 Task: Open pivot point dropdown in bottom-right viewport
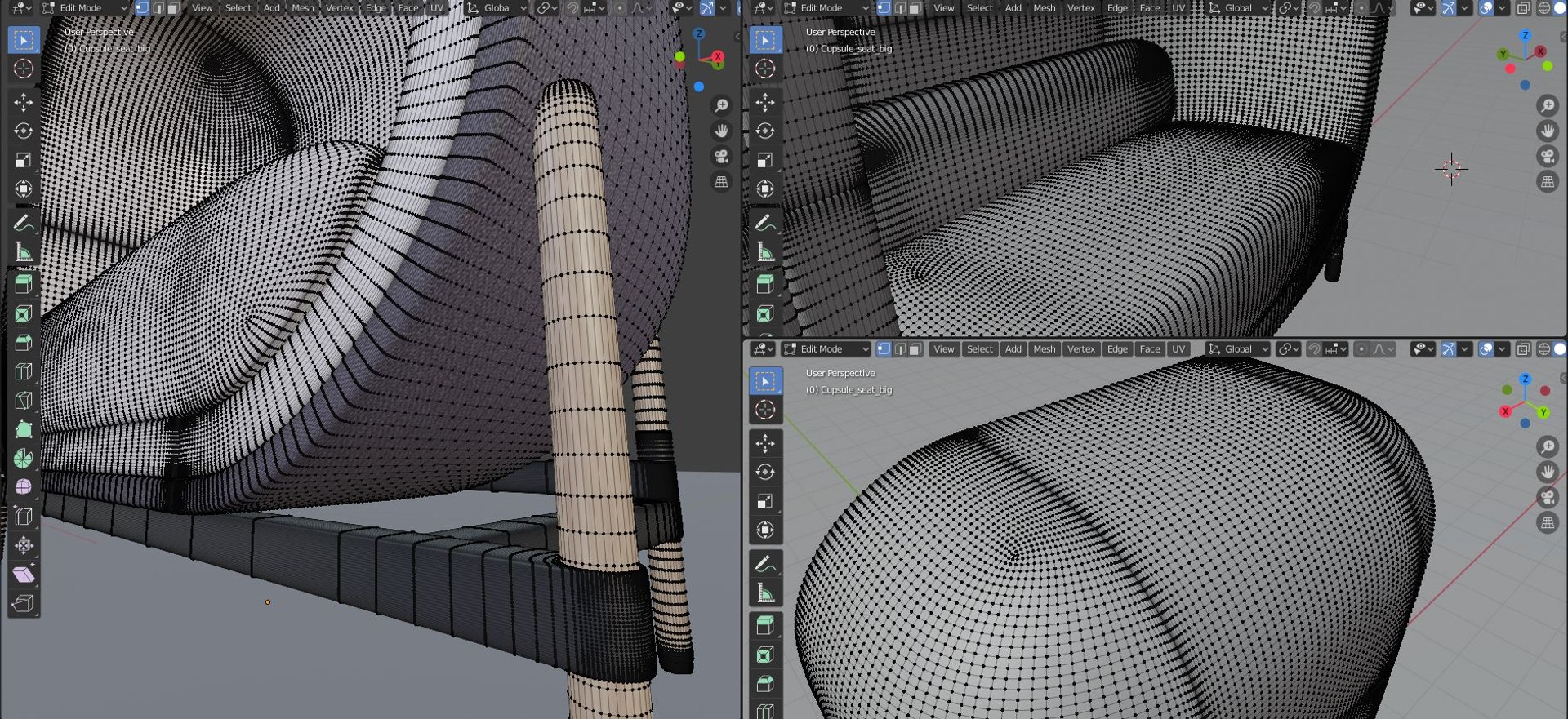[1289, 349]
